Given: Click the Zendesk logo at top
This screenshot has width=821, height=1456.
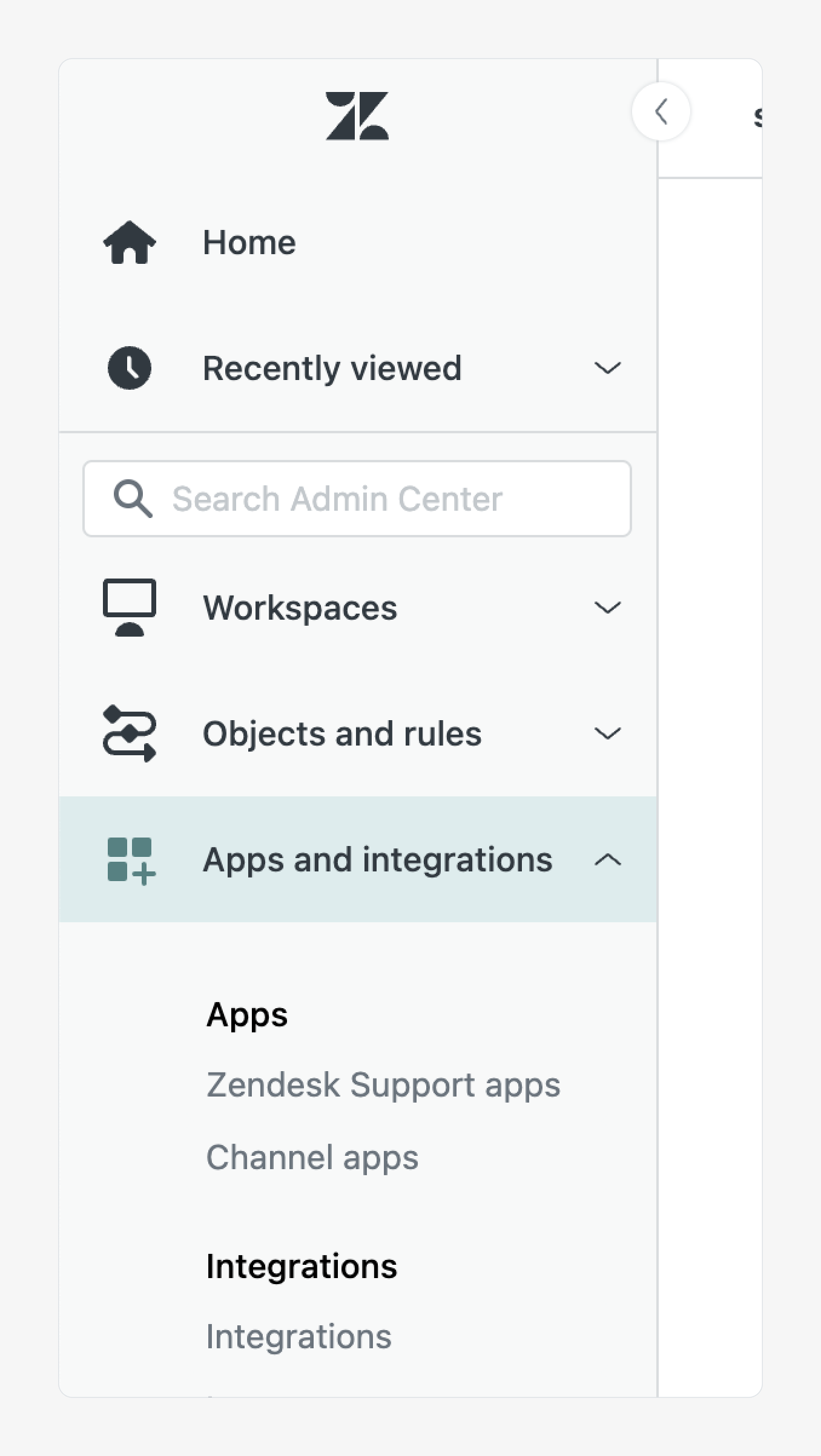Looking at the screenshot, I should [357, 116].
